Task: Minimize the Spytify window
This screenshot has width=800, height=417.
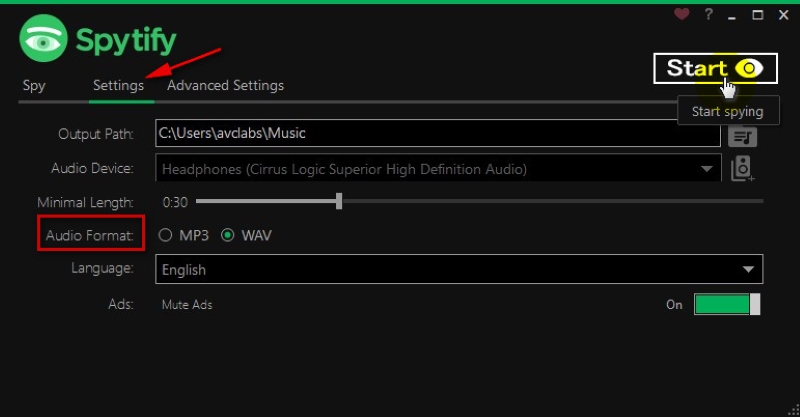Action: click(732, 18)
